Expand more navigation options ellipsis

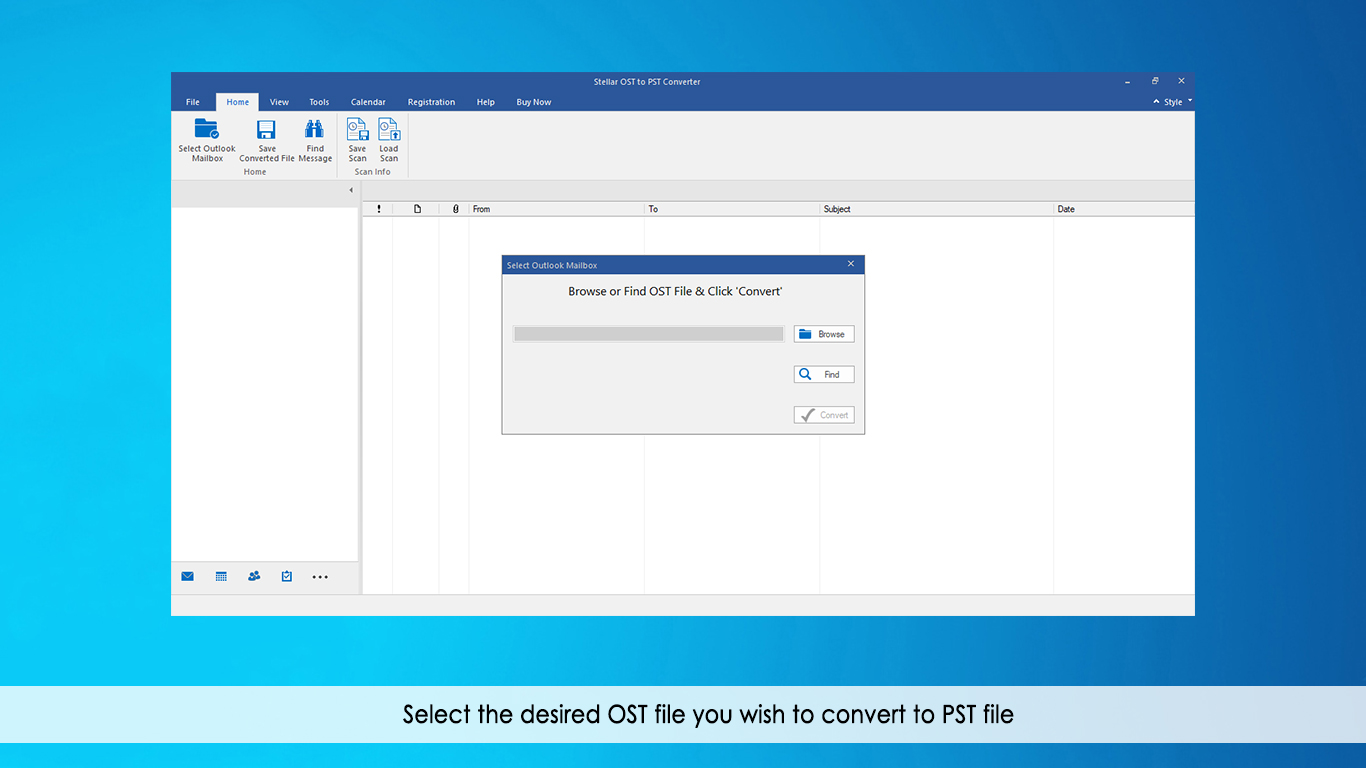coord(320,577)
